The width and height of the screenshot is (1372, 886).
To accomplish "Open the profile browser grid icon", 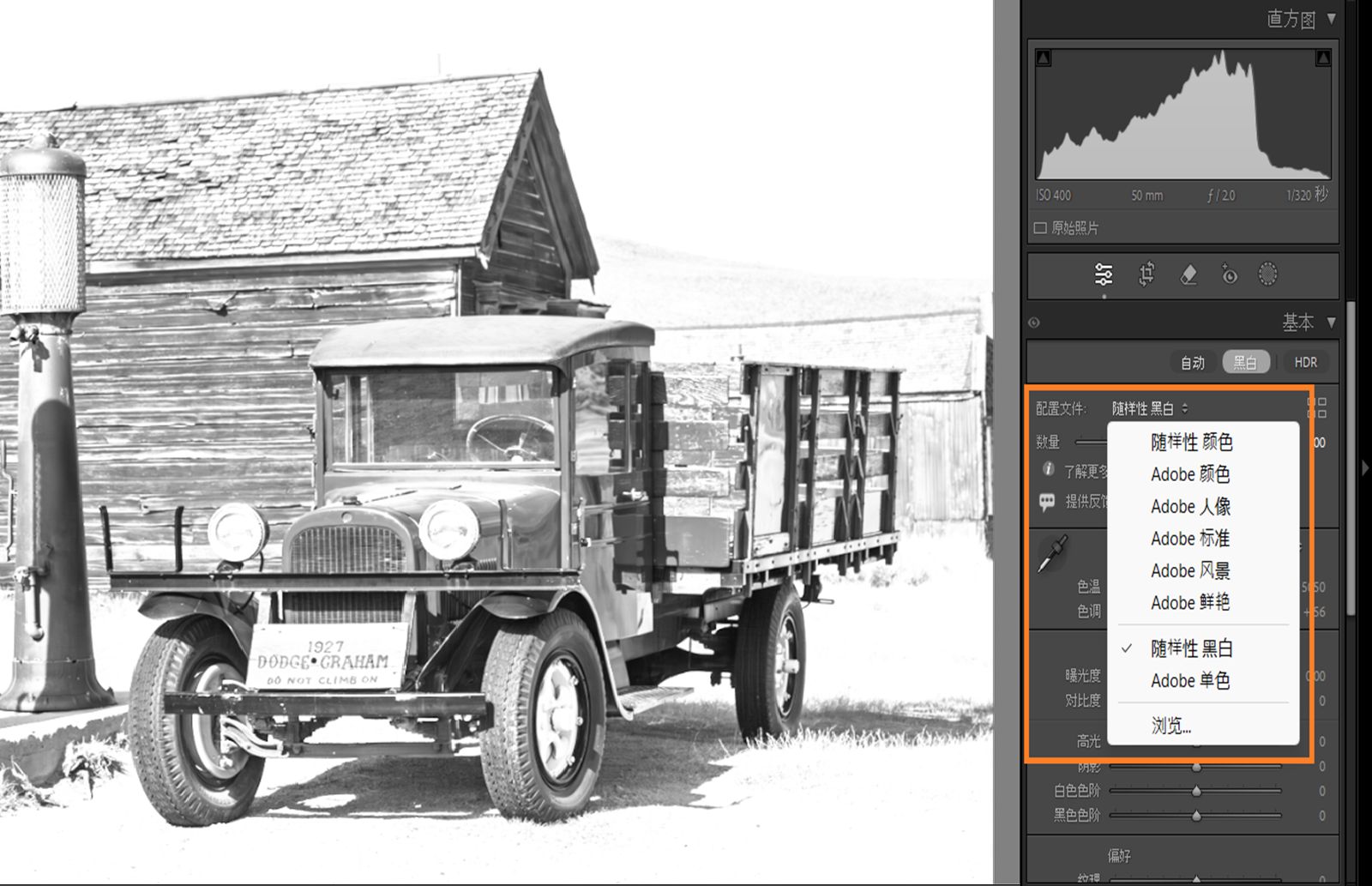I will pos(1316,407).
